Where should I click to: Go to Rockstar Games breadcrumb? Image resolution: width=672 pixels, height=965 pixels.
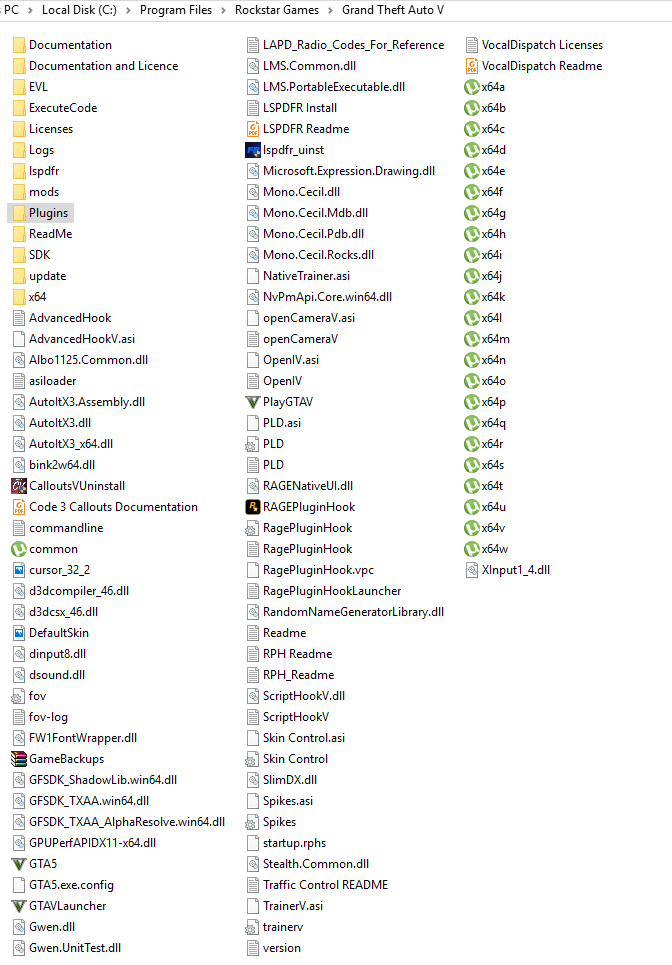pos(277,10)
